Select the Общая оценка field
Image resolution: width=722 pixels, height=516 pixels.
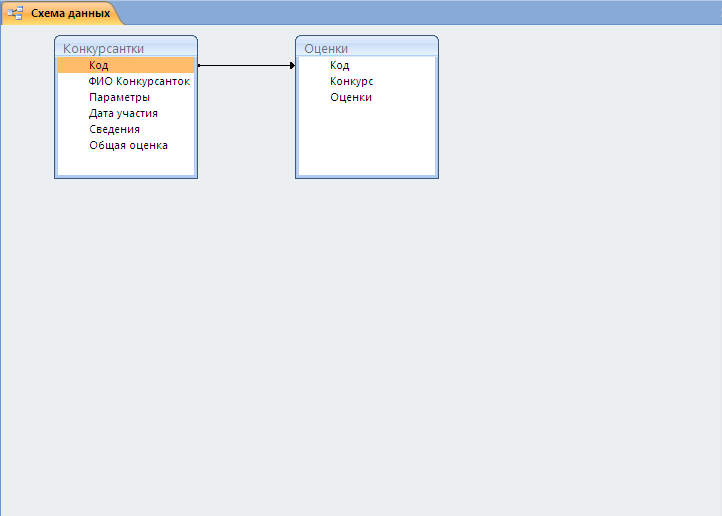pyautogui.click(x=126, y=145)
